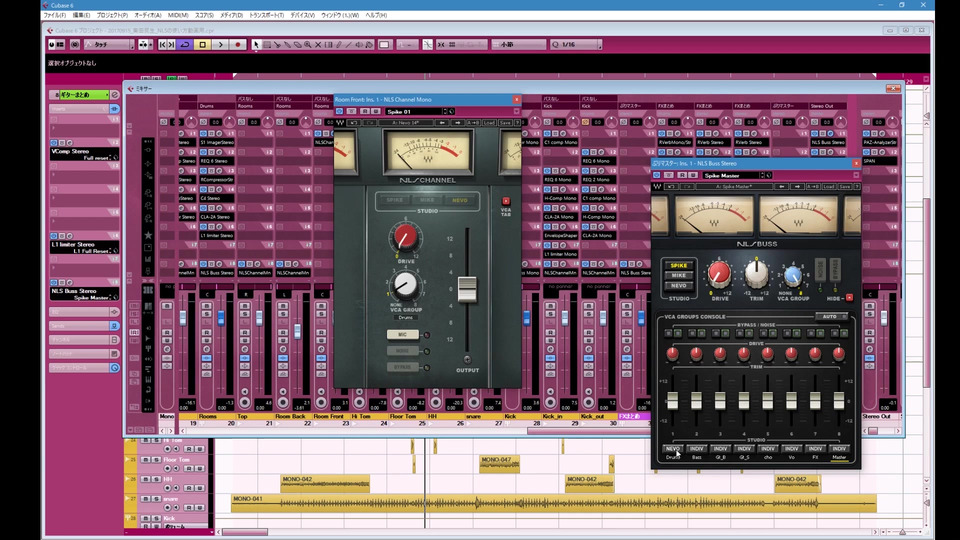Click the OUTPUT fader in NLS Channel
The image size is (960, 540).
(467, 289)
